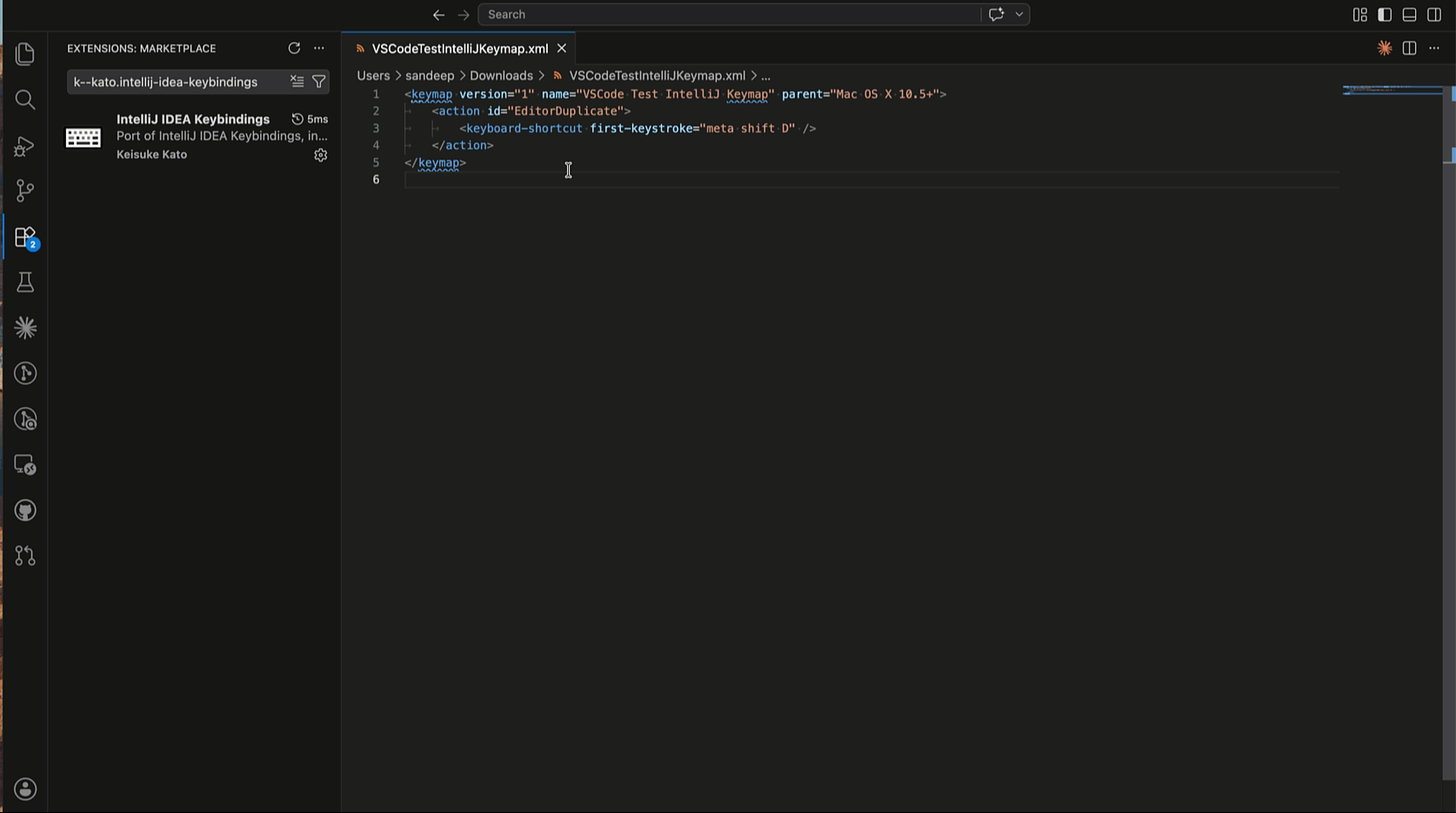
Task: Click the editor vertical scrollbar
Action: point(1449,435)
